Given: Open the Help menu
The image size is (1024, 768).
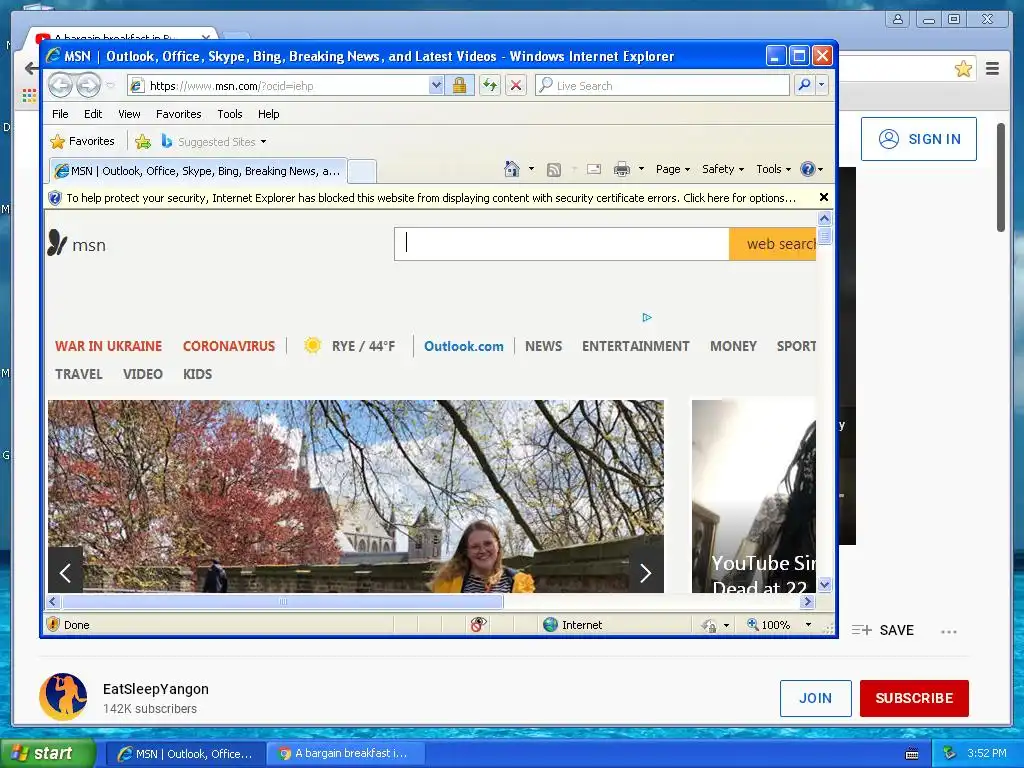Looking at the screenshot, I should [268, 114].
